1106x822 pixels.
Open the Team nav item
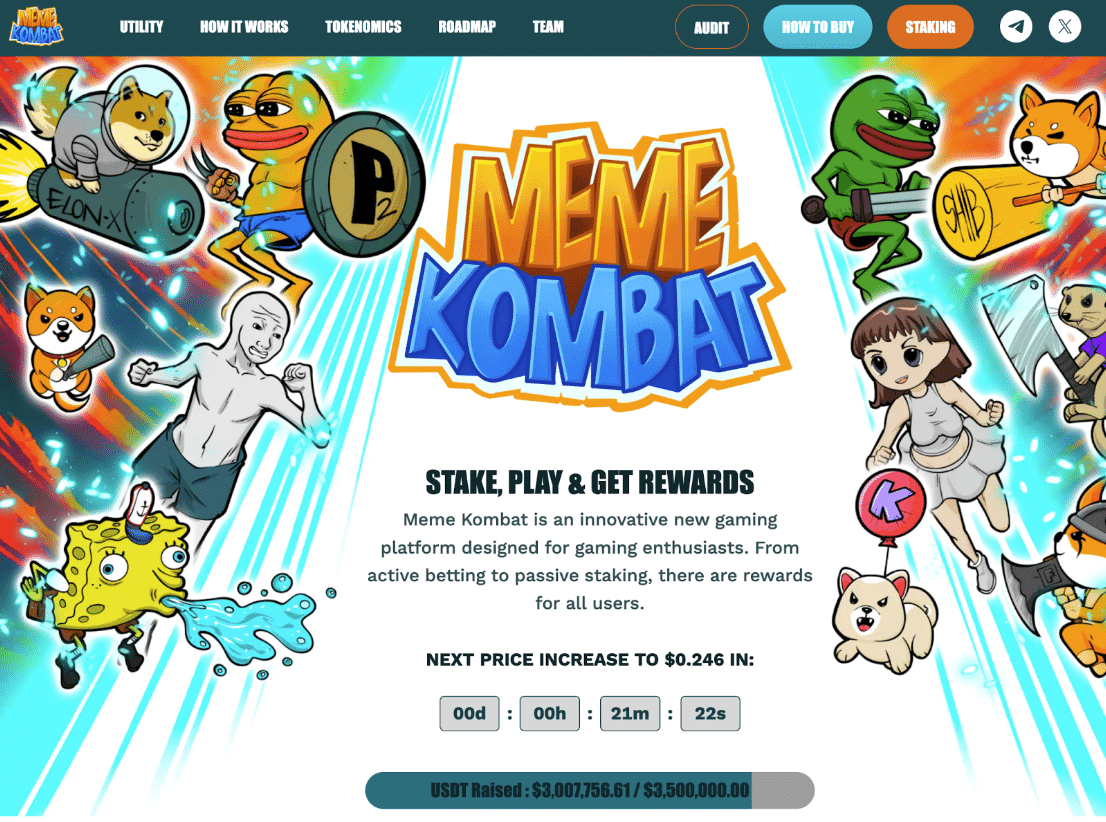tap(548, 27)
